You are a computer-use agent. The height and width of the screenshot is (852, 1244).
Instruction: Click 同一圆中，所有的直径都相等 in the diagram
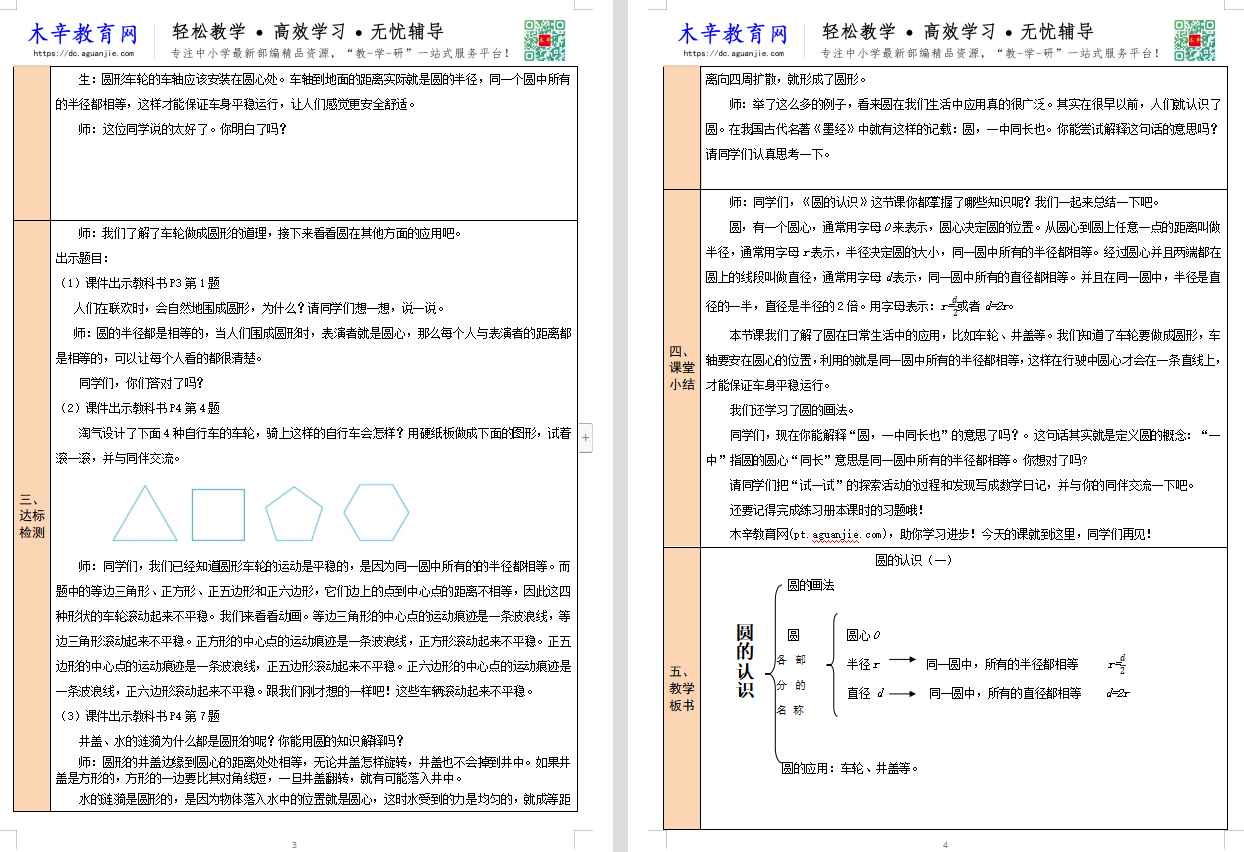coord(1005,693)
